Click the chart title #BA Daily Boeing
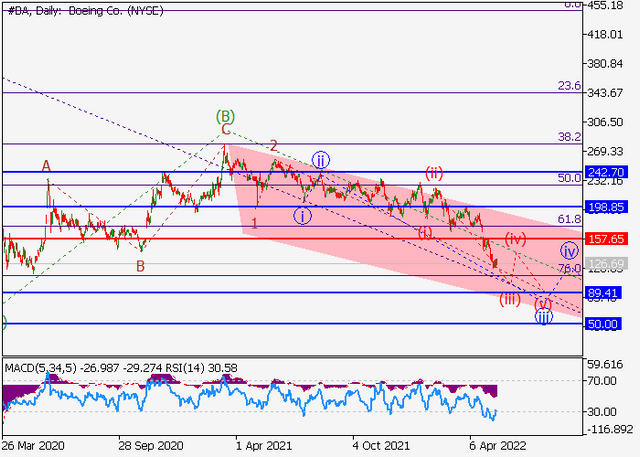 coord(85,11)
